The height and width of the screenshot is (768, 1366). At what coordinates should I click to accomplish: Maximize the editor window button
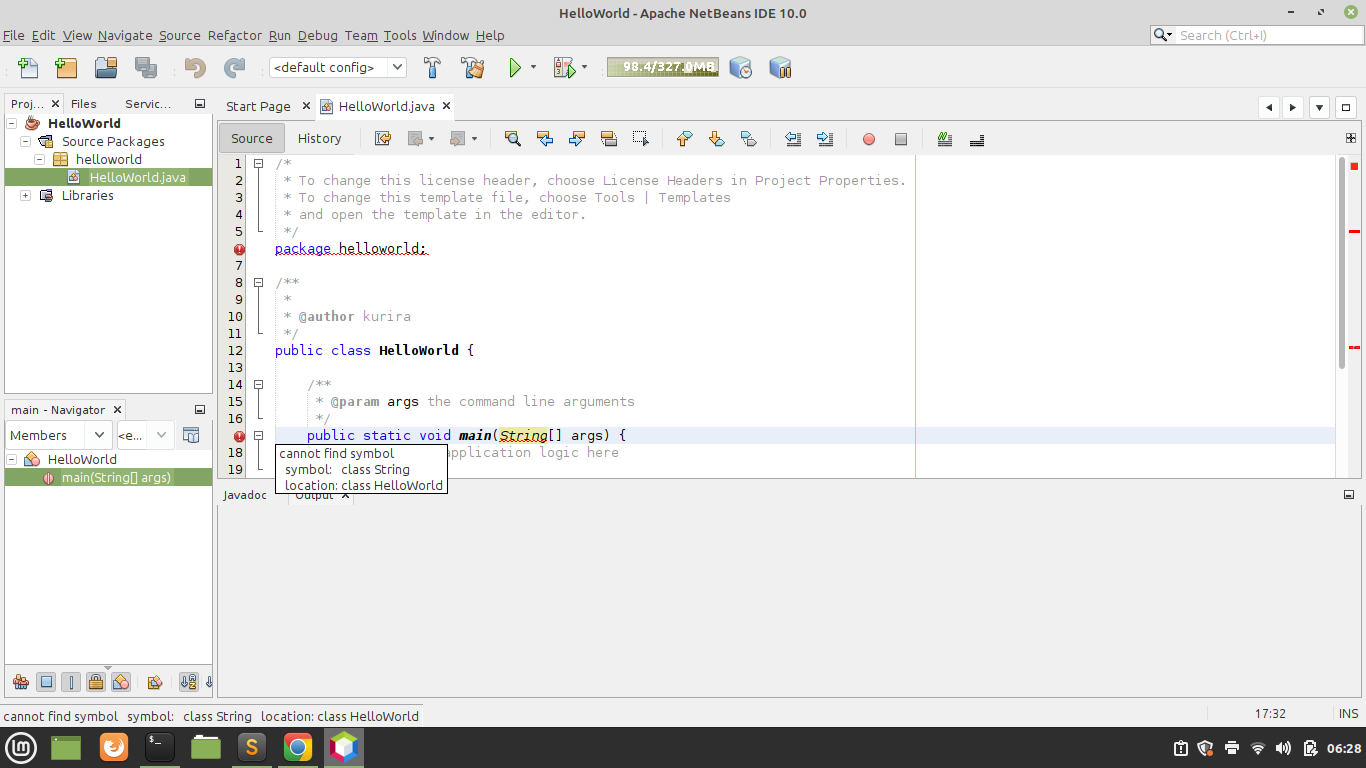click(x=1345, y=107)
